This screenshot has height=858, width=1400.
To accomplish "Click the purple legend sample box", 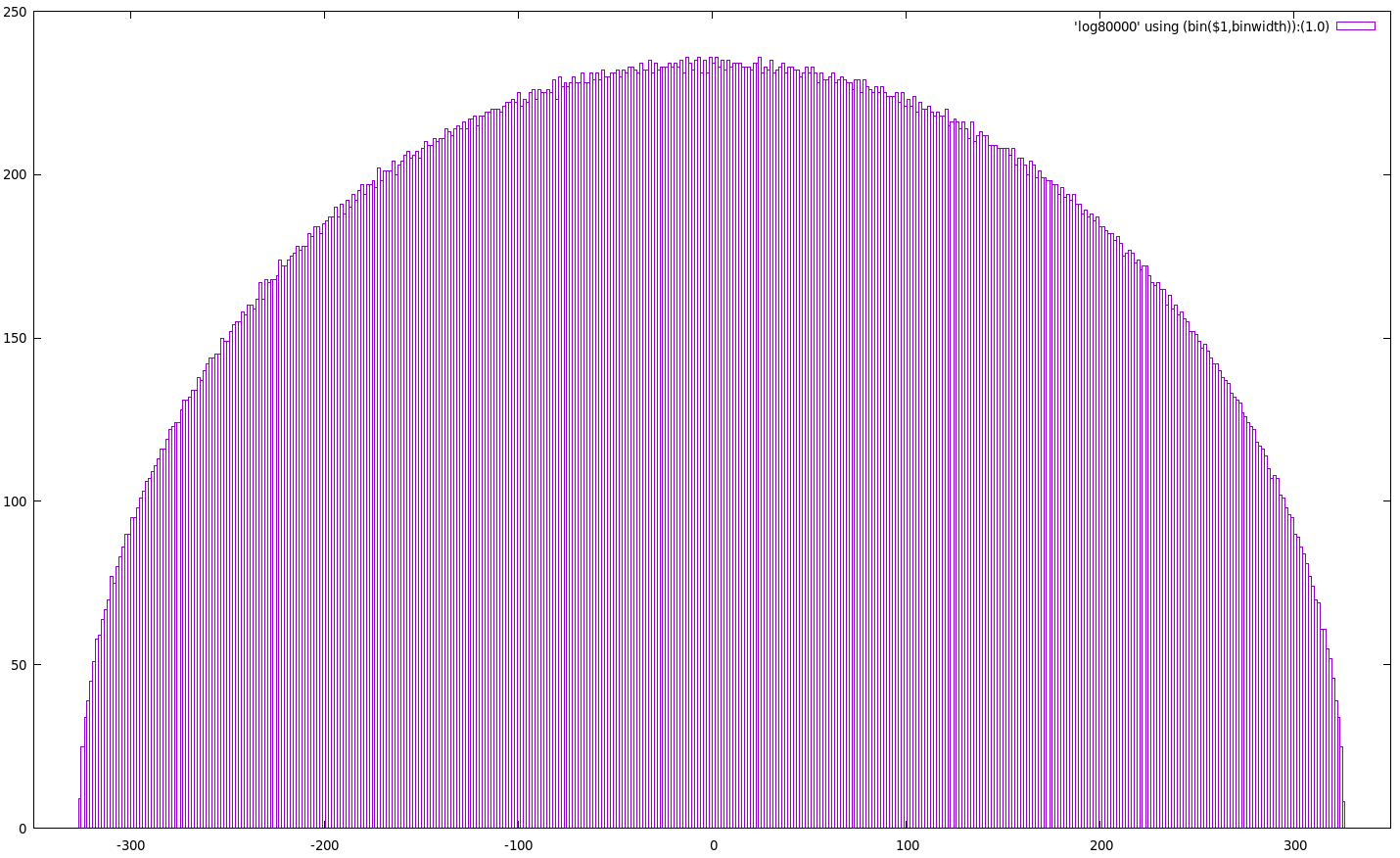I will click(1356, 26).
